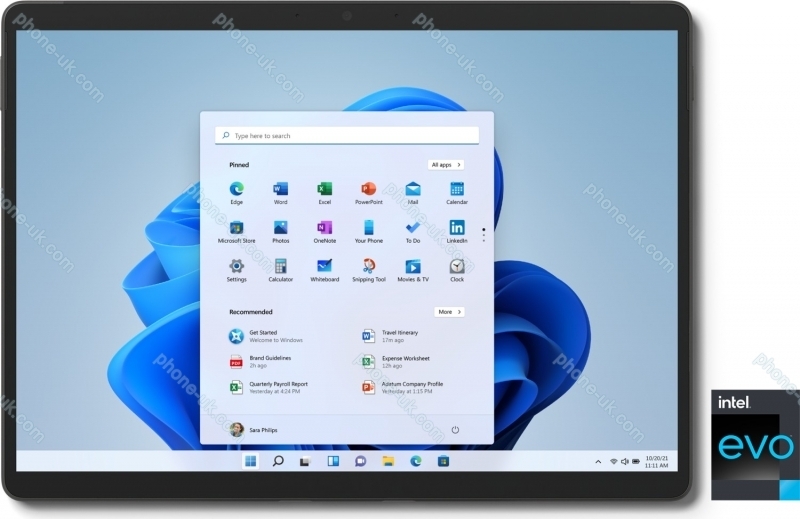Image resolution: width=800 pixels, height=519 pixels.
Task: Open the Travel Itinerary document
Action: 400,336
